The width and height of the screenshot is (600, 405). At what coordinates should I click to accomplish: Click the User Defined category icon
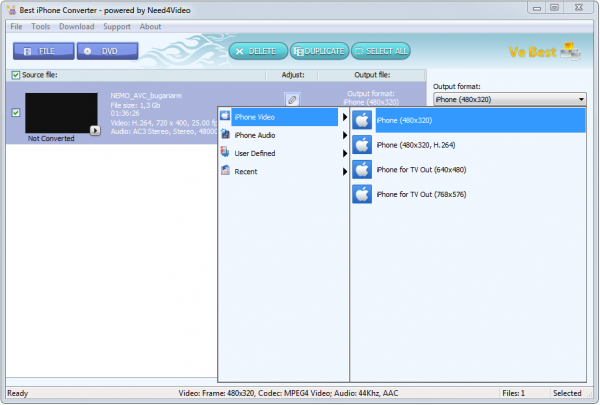pos(225,152)
